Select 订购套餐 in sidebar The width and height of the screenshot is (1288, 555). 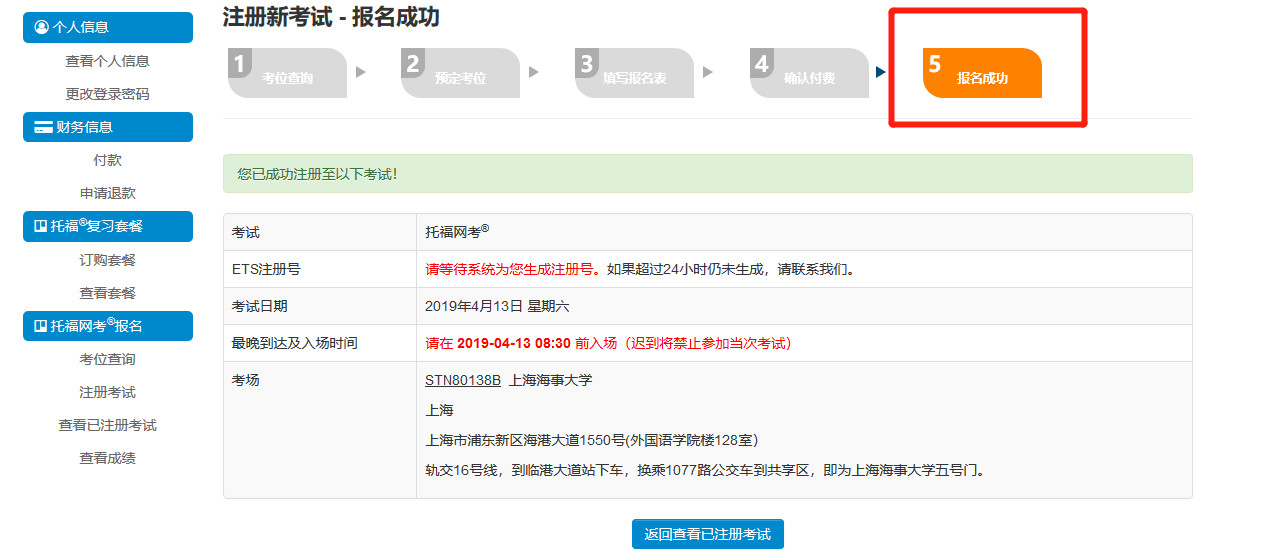[108, 260]
